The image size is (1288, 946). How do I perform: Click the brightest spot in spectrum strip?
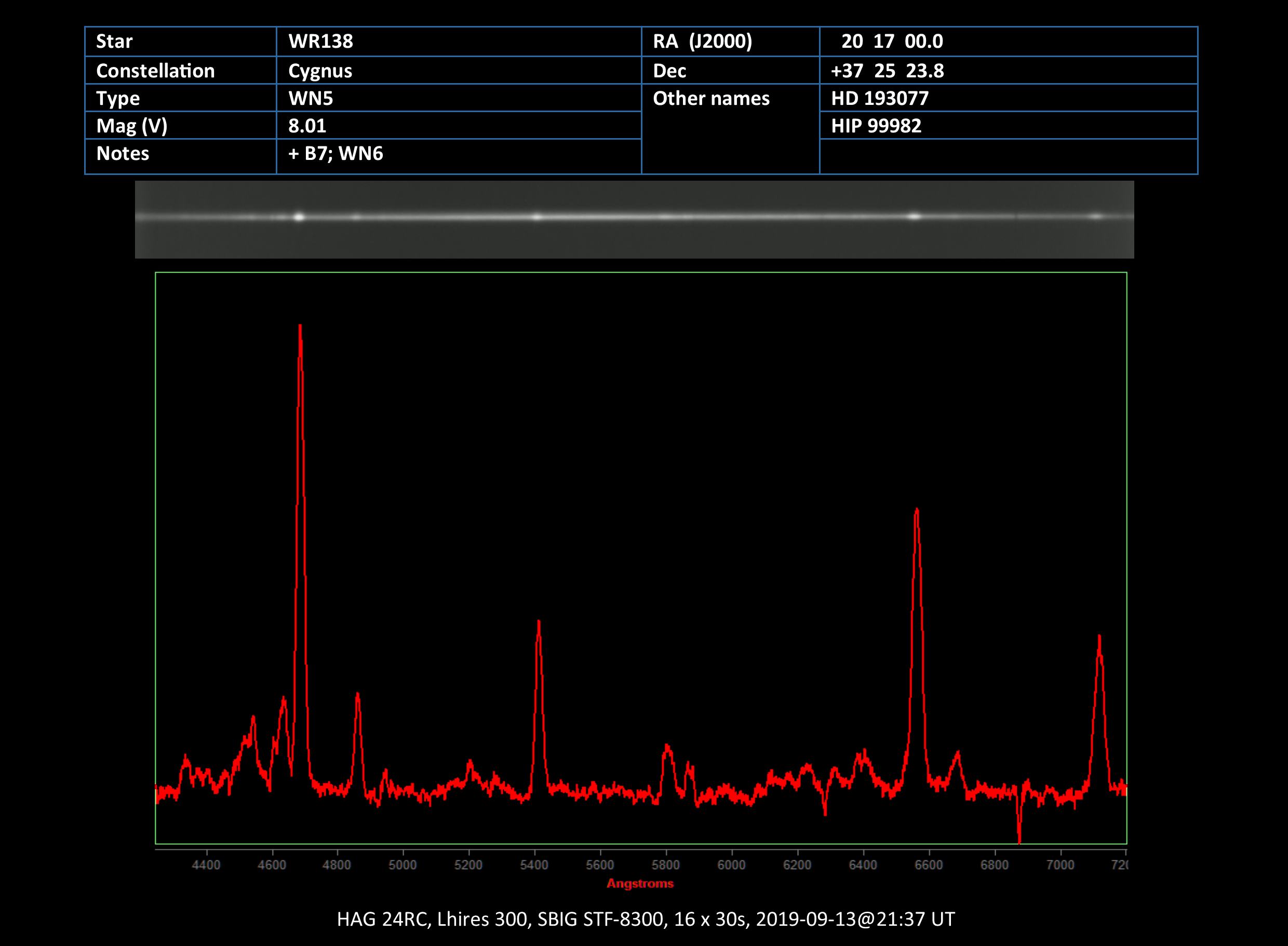[x=299, y=217]
